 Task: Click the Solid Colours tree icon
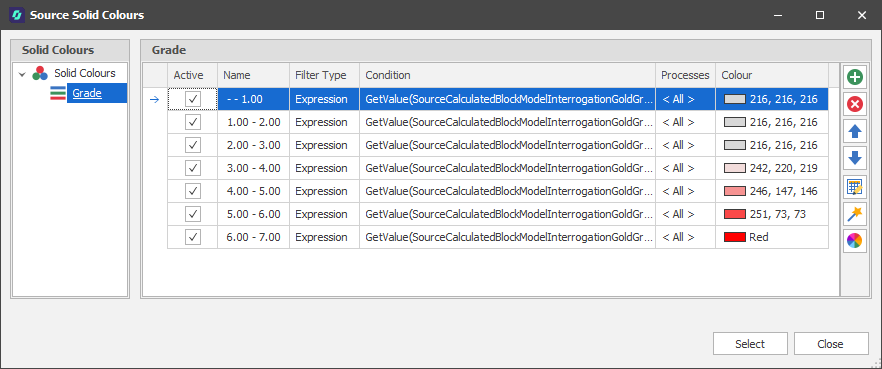click(x=40, y=73)
